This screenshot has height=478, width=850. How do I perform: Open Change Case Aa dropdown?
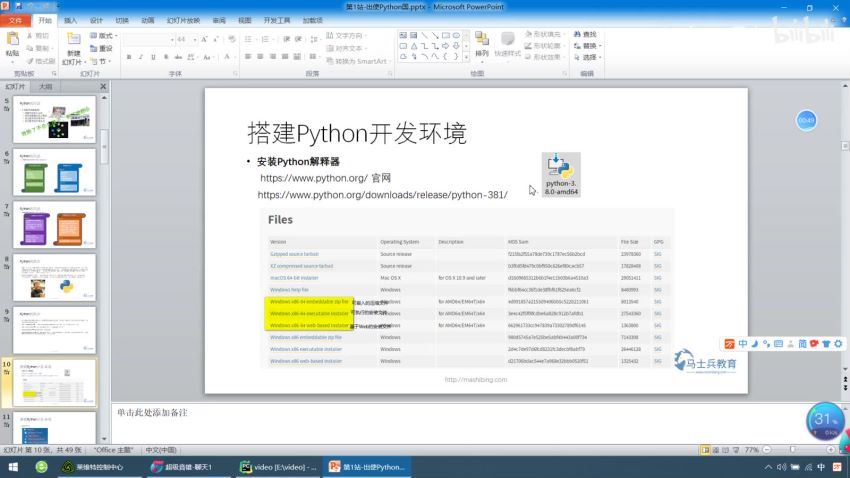tap(208, 57)
